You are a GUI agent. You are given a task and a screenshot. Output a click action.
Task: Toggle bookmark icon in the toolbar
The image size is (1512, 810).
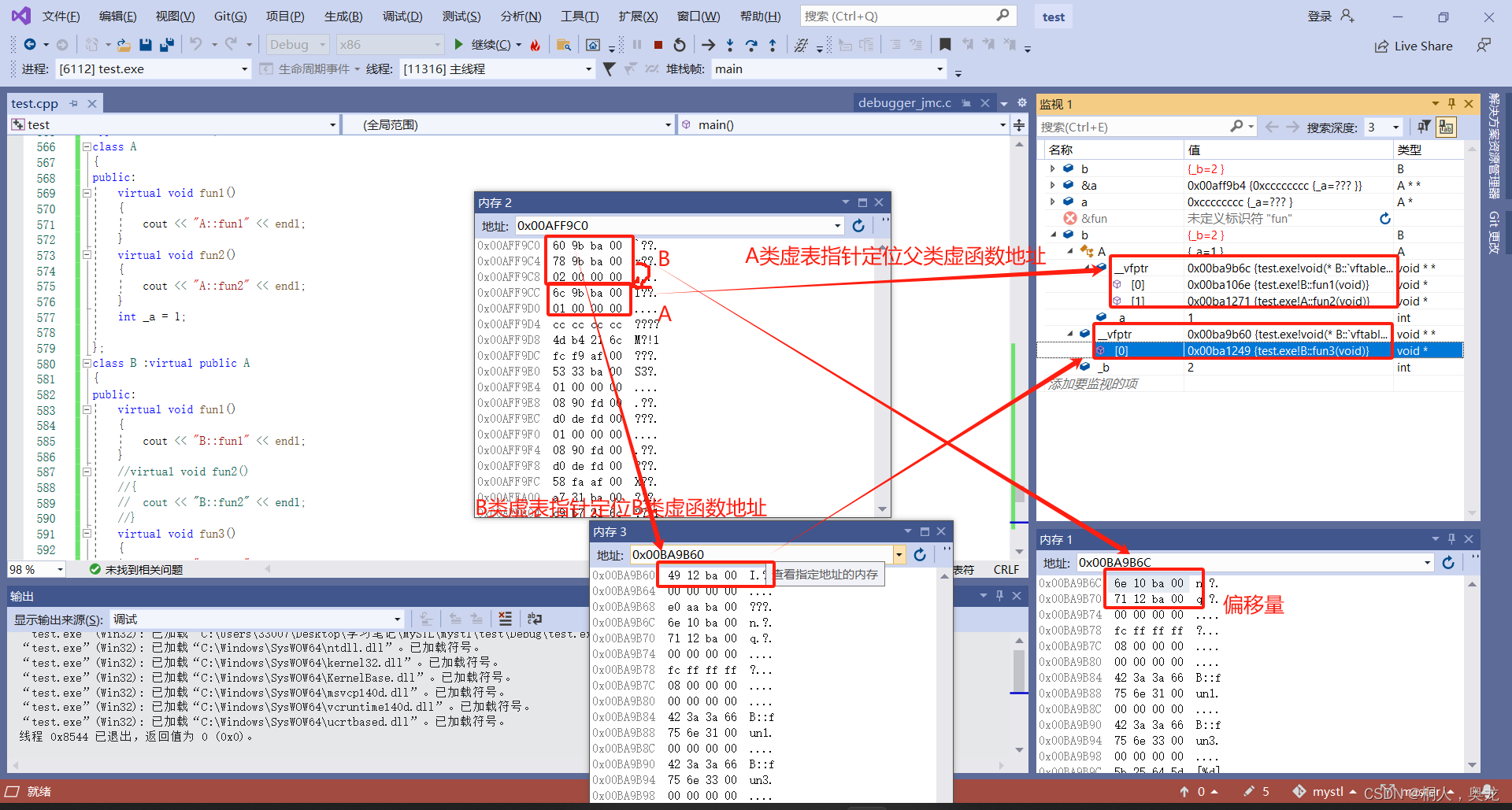(x=945, y=45)
